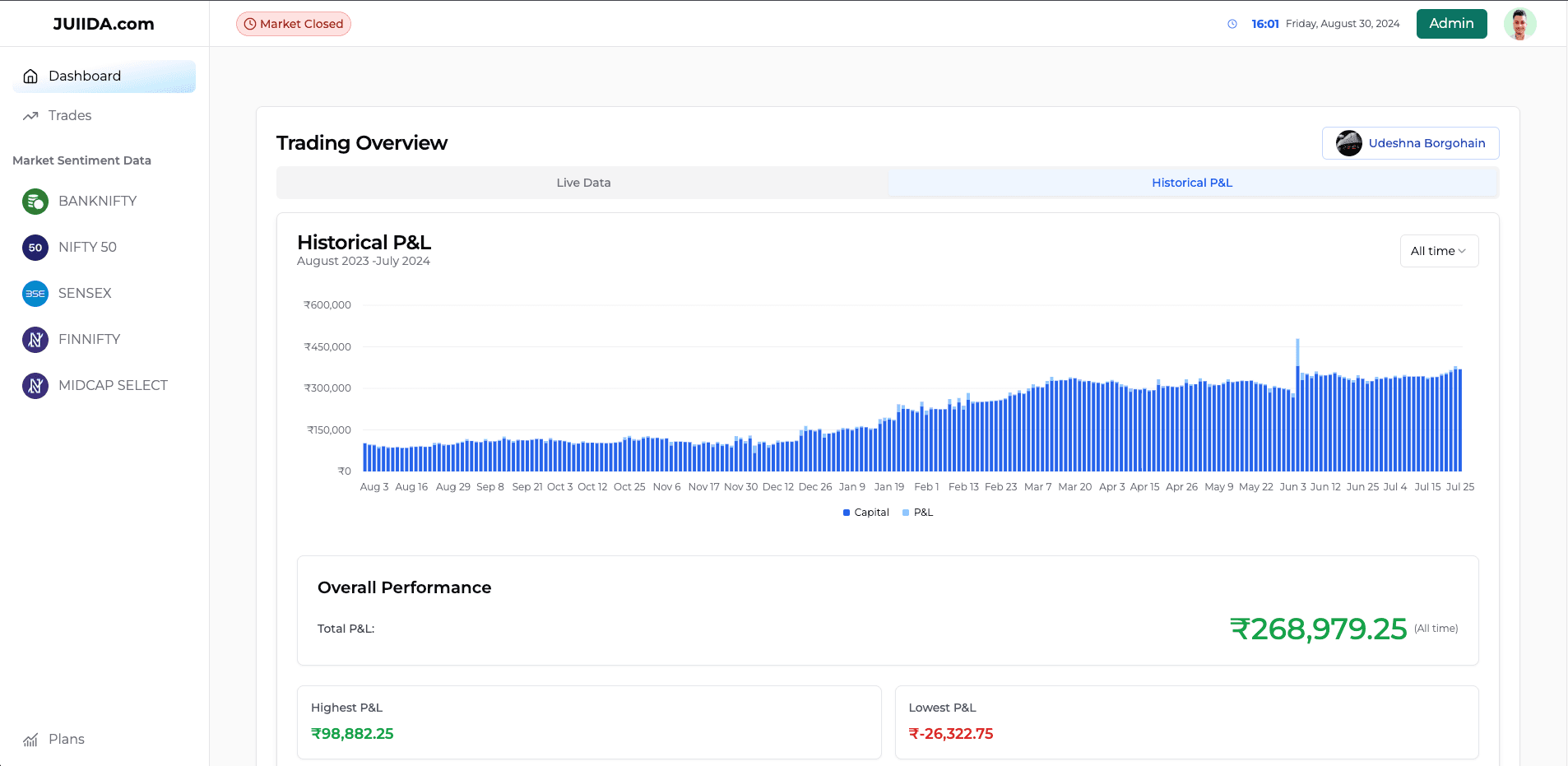Click the ₹450,000 y-axis label
This screenshot has height=766, width=1568.
pyautogui.click(x=327, y=347)
